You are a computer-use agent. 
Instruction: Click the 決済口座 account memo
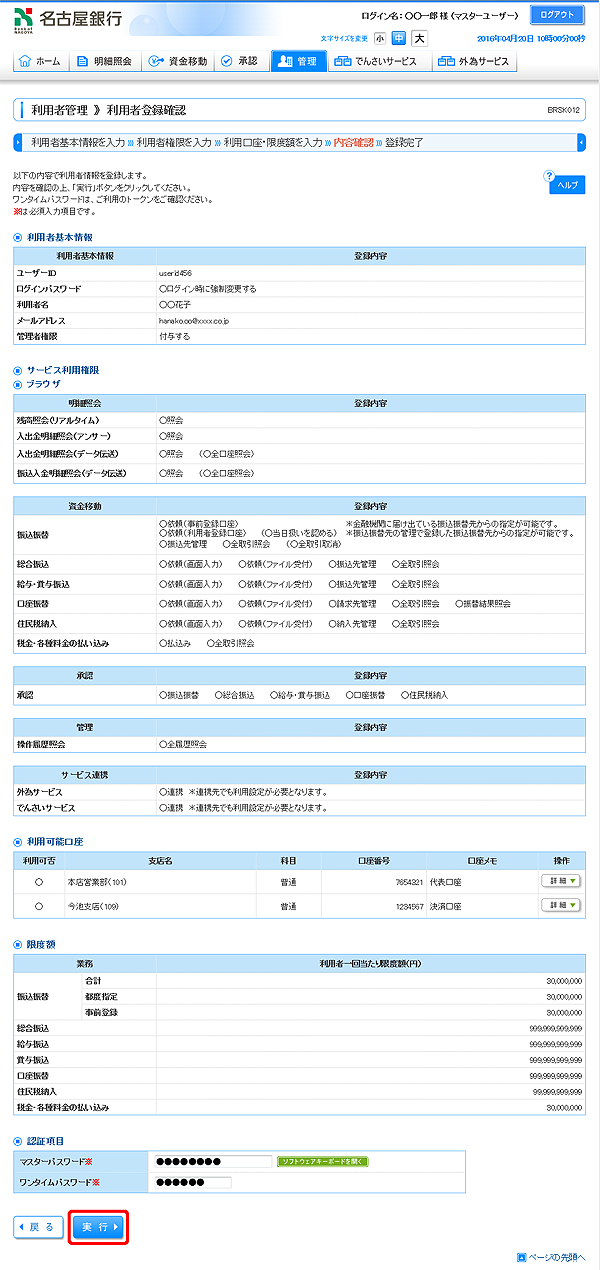pos(446,904)
